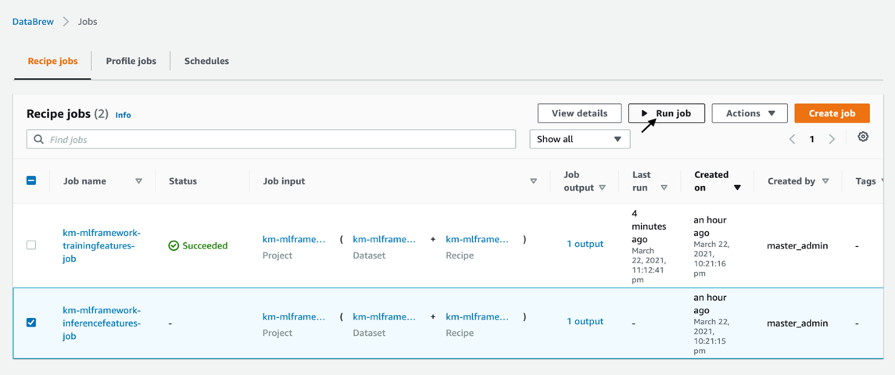895x375 pixels.
Task: Click the Create job button
Action: (x=832, y=113)
